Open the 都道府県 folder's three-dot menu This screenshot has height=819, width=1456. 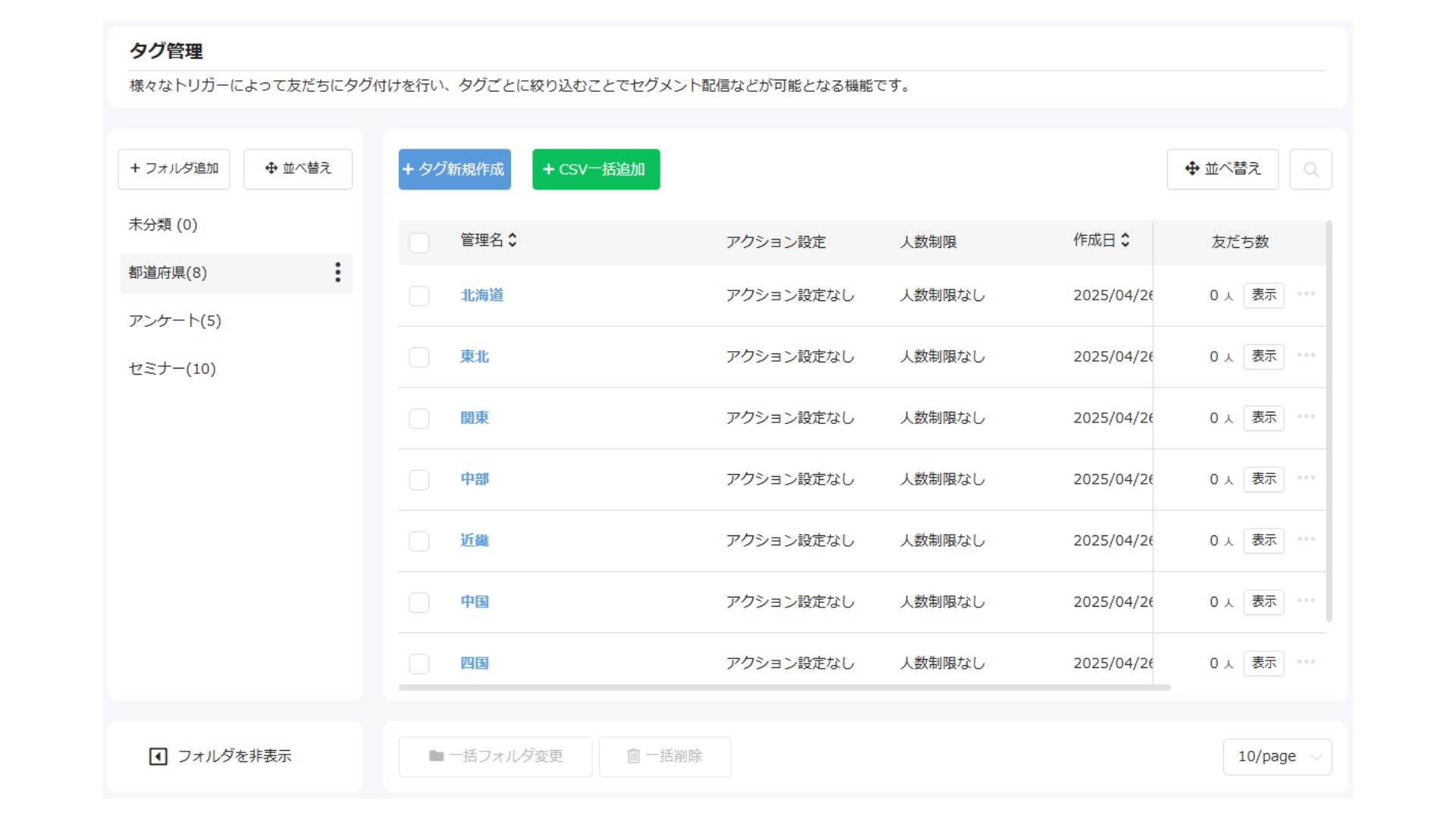(337, 272)
